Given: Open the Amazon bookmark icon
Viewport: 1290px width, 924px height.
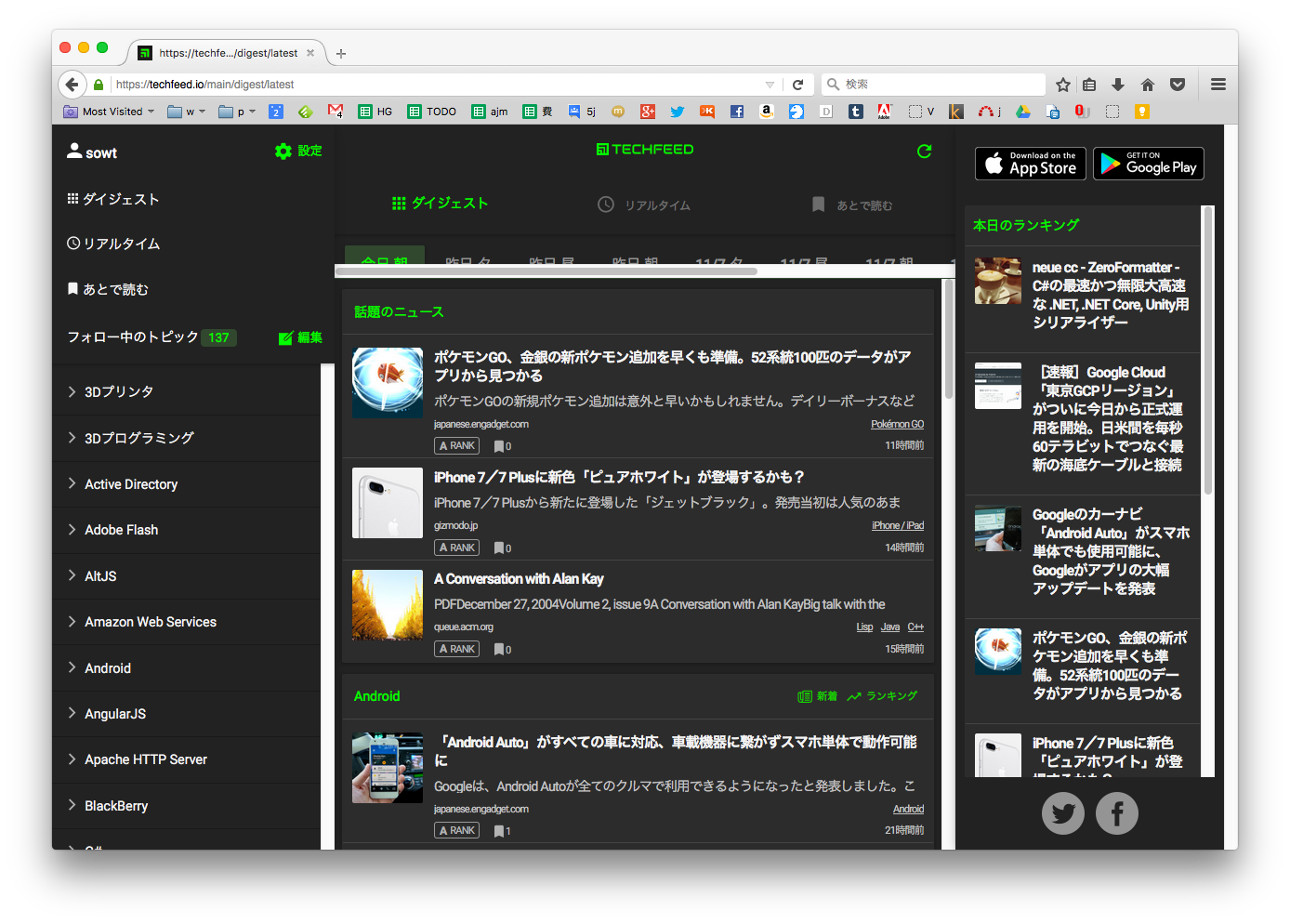Looking at the screenshot, I should pyautogui.click(x=767, y=112).
